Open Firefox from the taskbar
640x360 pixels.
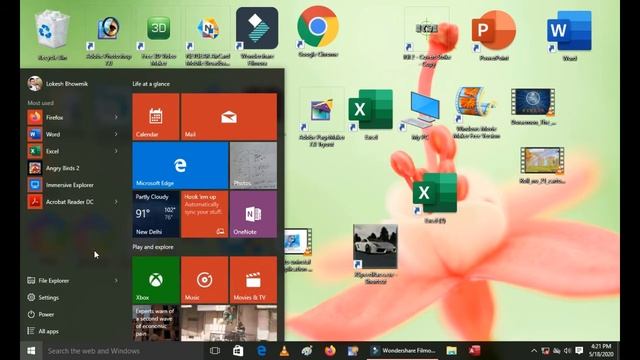point(330,351)
